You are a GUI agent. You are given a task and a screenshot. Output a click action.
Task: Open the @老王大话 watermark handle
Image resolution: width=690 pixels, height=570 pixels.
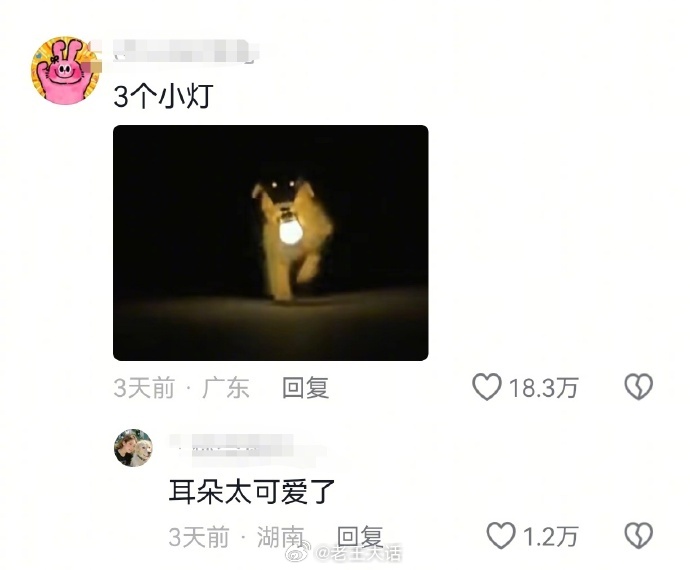click(x=359, y=553)
